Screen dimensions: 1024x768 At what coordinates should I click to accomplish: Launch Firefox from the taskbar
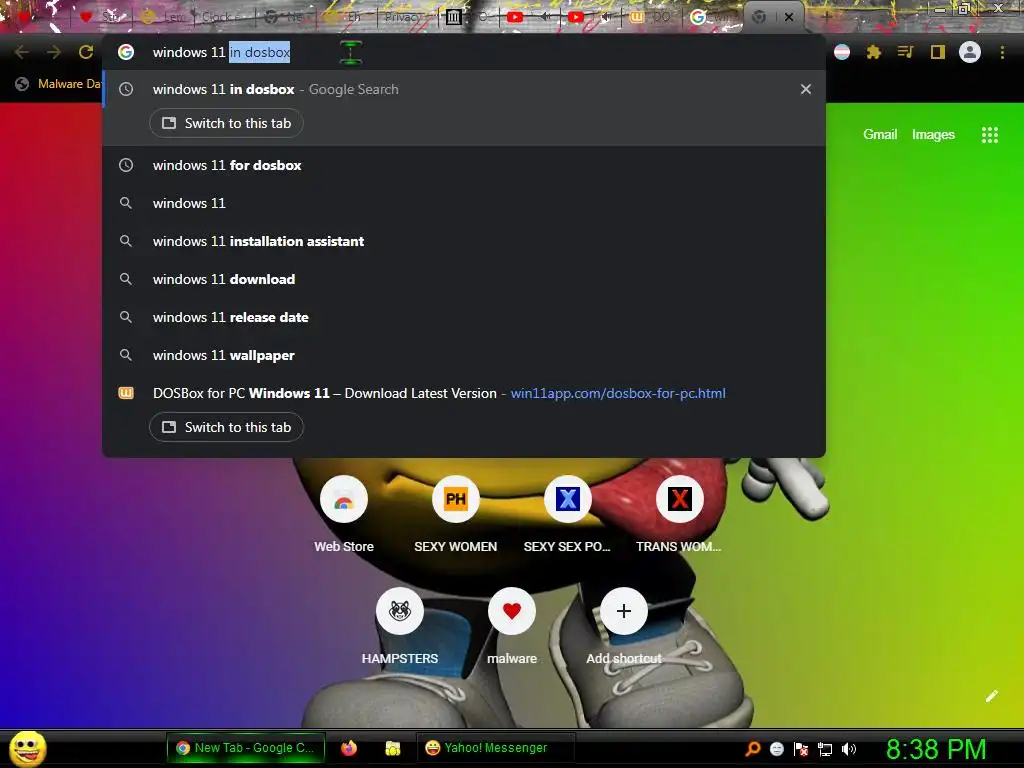(349, 748)
